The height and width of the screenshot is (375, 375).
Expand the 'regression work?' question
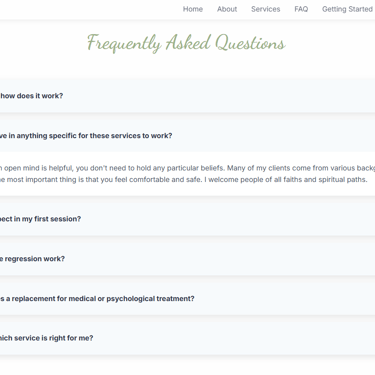[x=187, y=259]
